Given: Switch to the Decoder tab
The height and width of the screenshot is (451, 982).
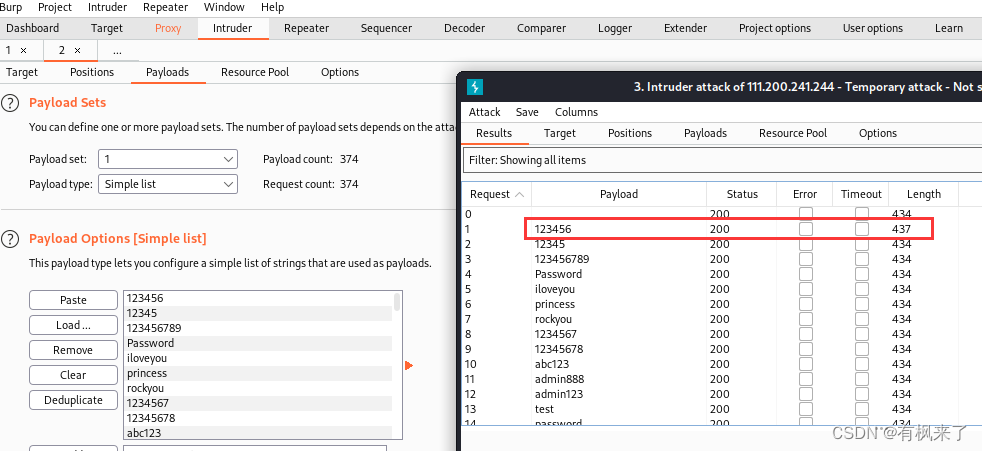Looking at the screenshot, I should [465, 28].
